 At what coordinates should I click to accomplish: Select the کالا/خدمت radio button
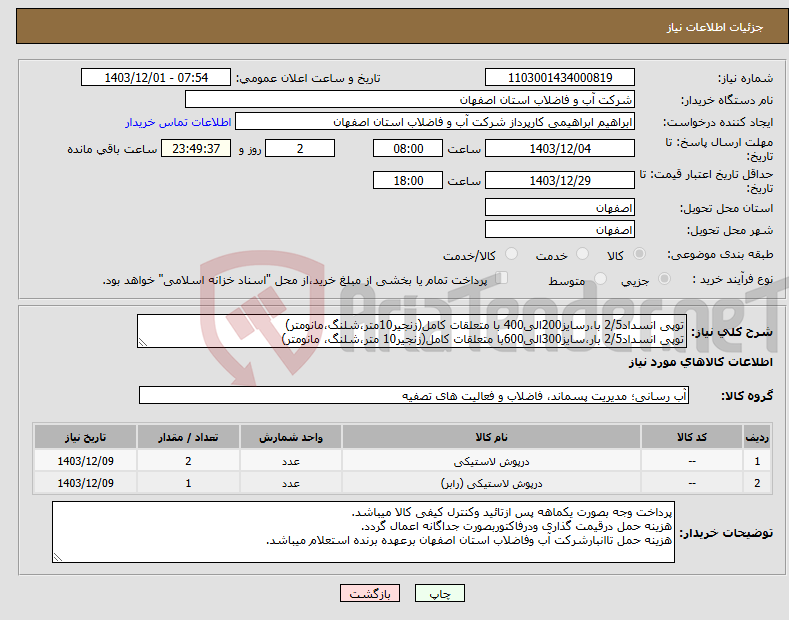coord(511,254)
